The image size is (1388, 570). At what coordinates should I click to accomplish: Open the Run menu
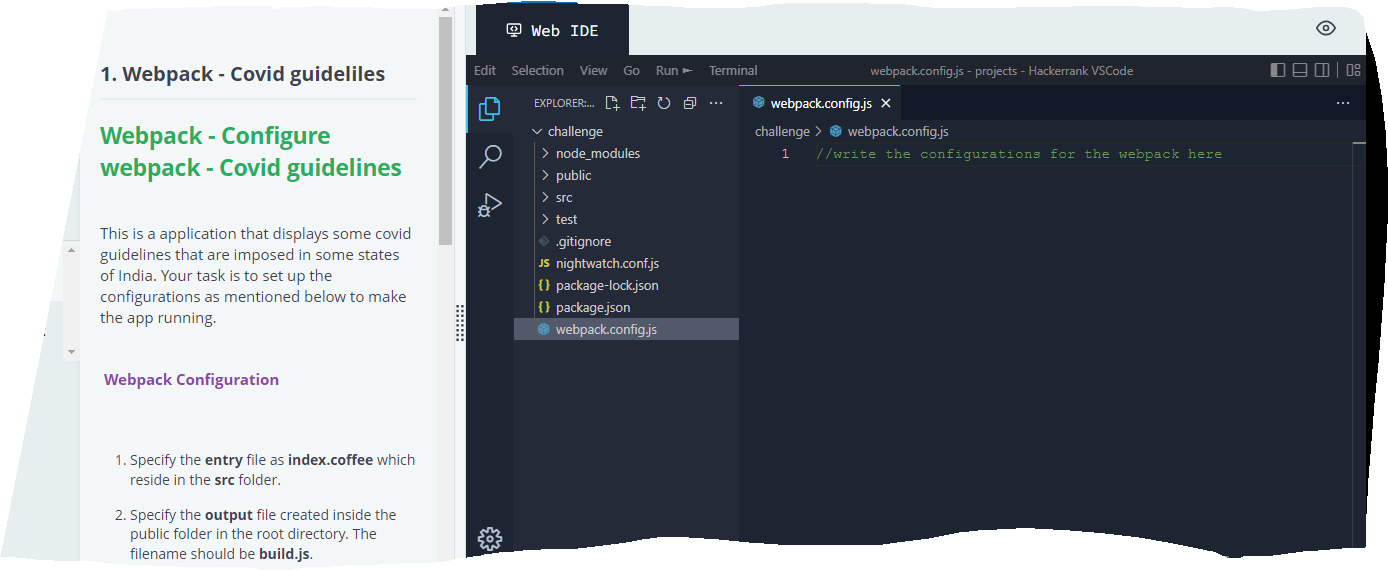[x=673, y=70]
